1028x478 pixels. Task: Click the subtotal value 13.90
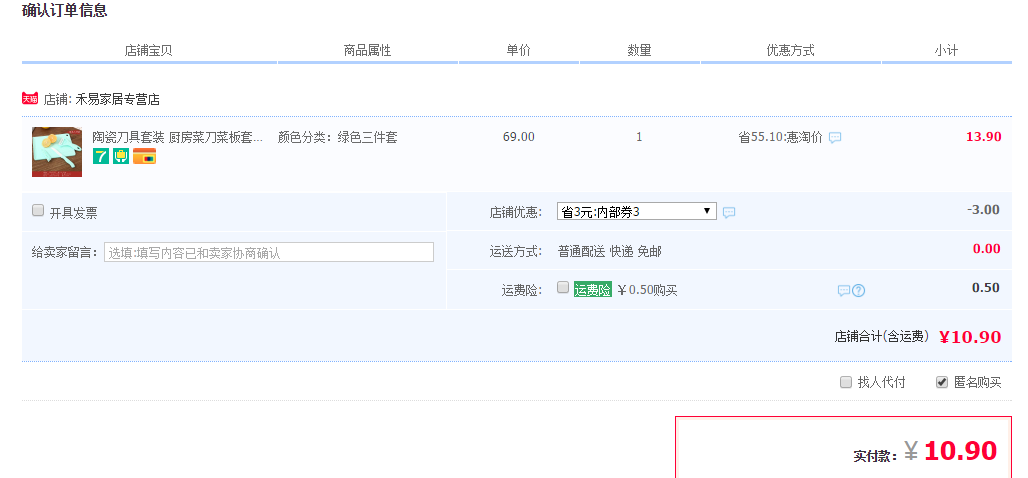pyautogui.click(x=983, y=137)
